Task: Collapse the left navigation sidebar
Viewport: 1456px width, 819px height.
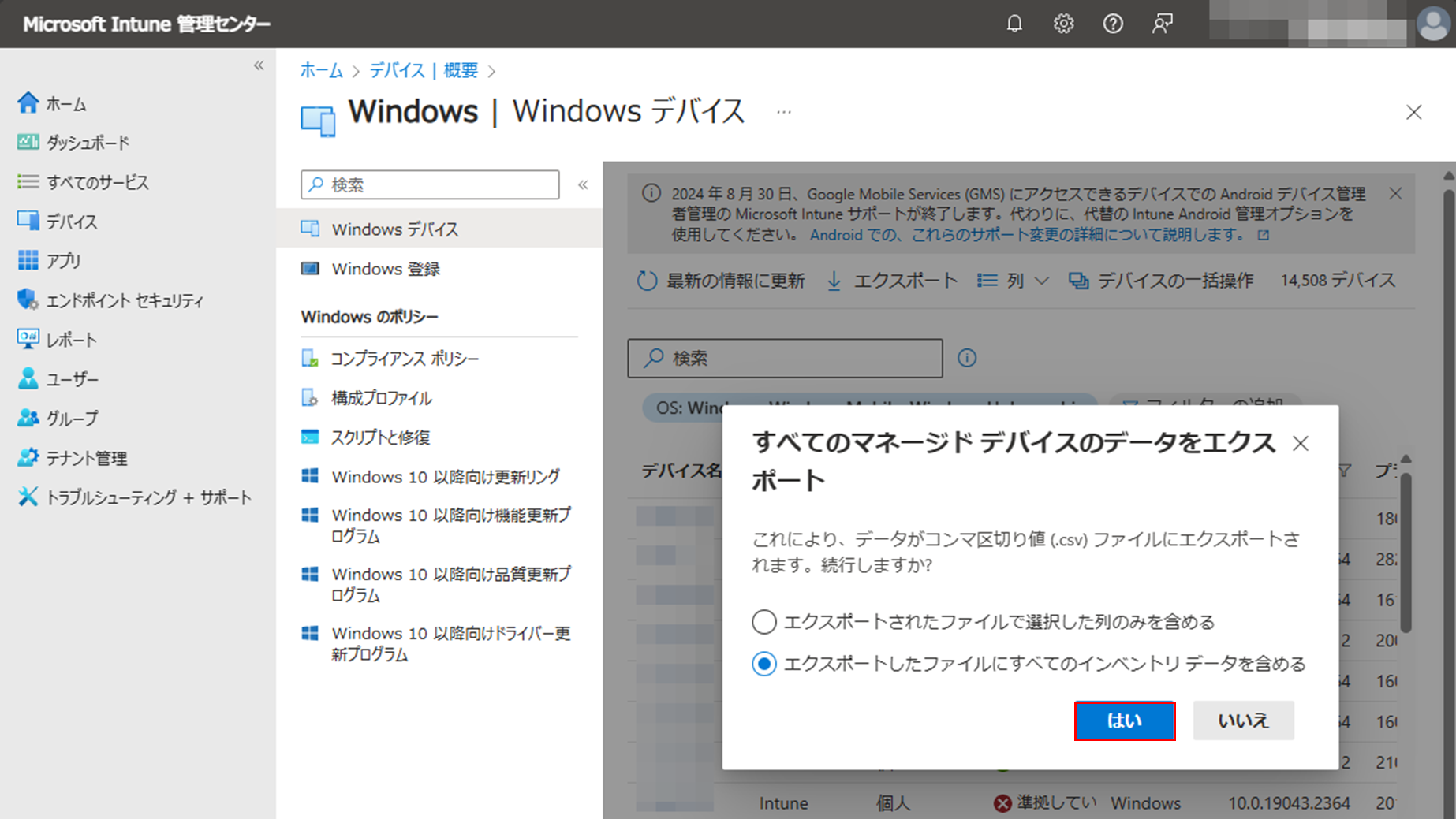Action: coord(259,65)
